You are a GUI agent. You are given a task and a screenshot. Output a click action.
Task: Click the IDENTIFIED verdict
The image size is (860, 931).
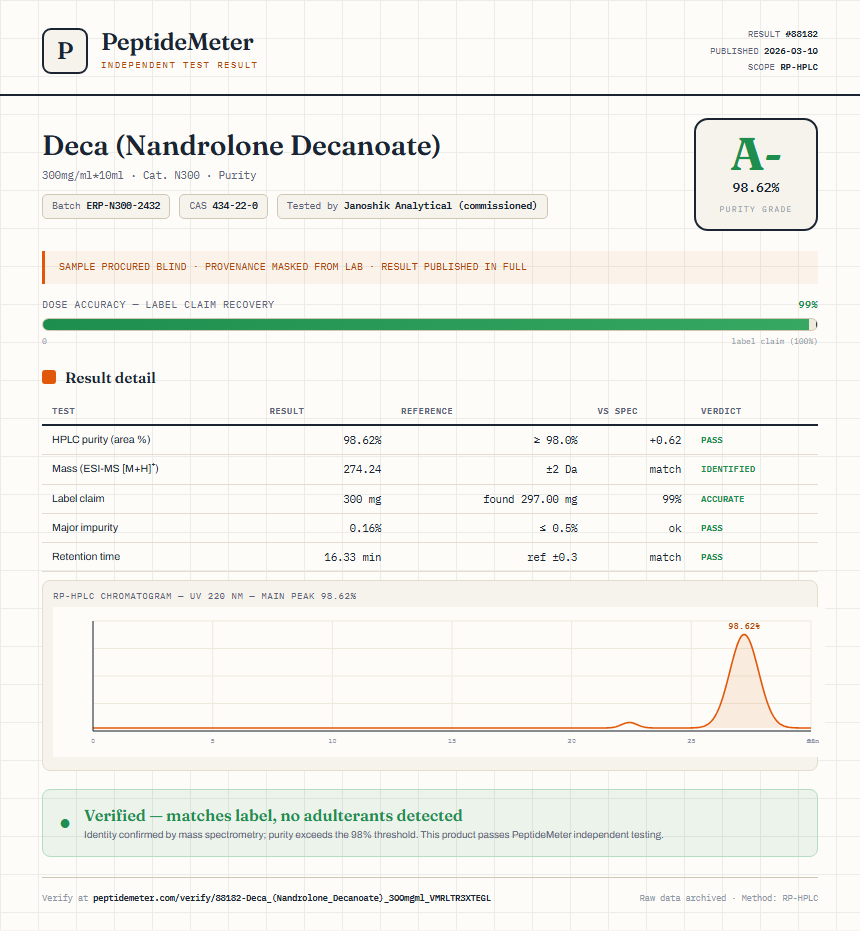pos(728,469)
